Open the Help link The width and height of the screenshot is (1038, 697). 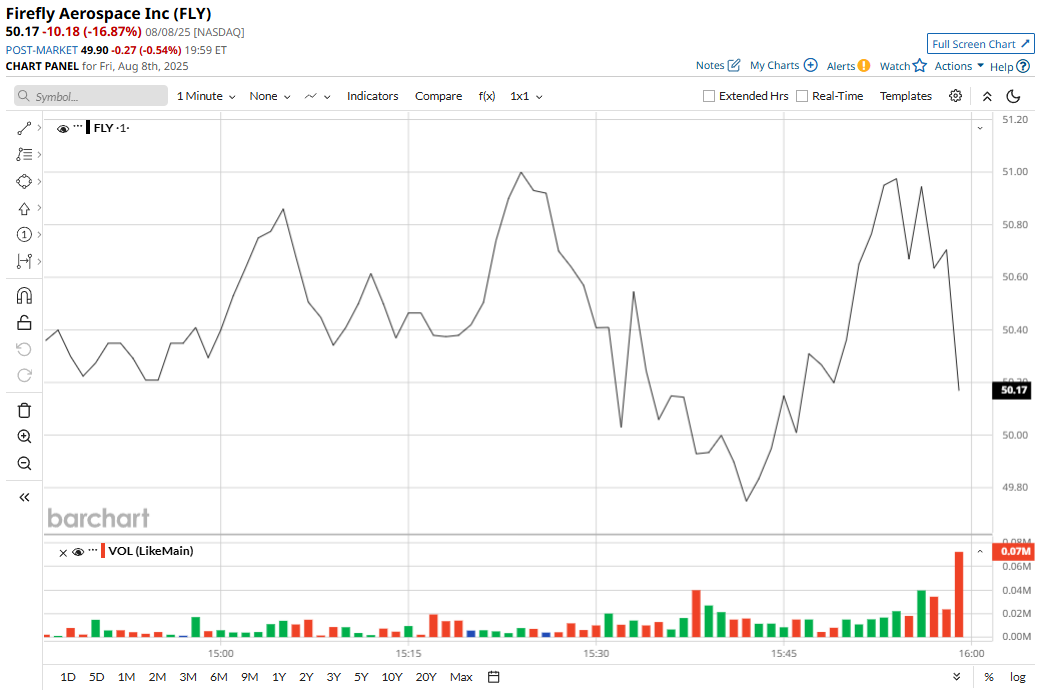(1010, 66)
